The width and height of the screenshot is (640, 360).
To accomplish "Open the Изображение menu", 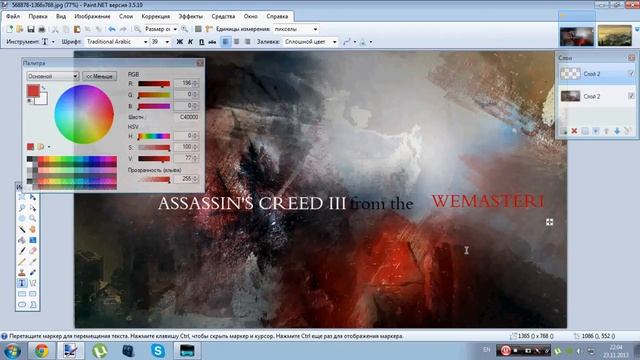I will (x=92, y=16).
